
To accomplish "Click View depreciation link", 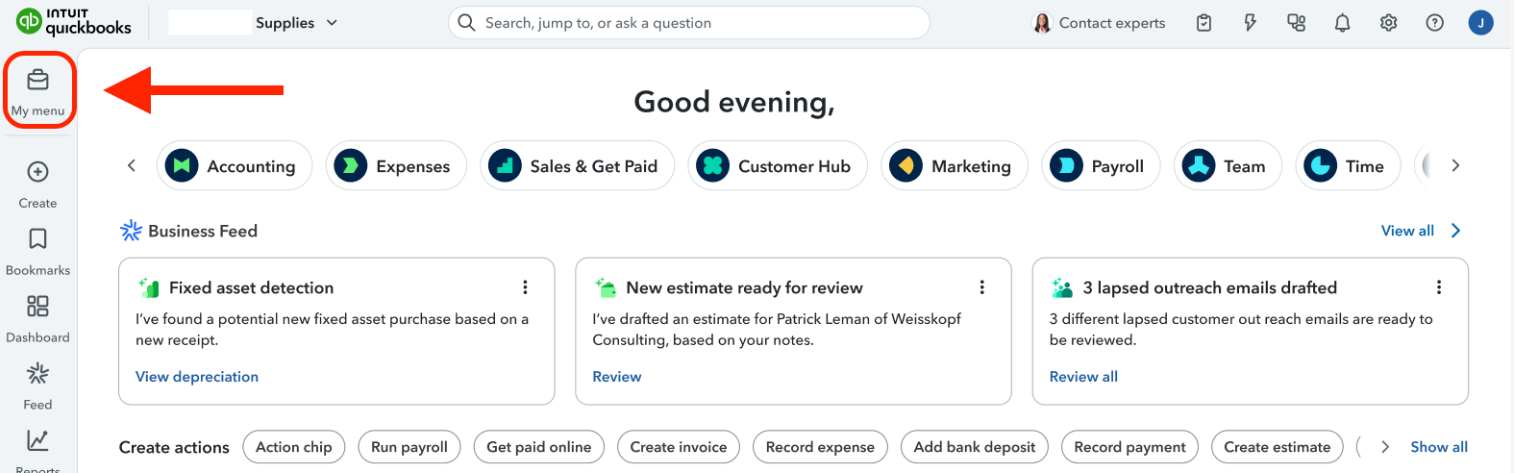I will [197, 377].
